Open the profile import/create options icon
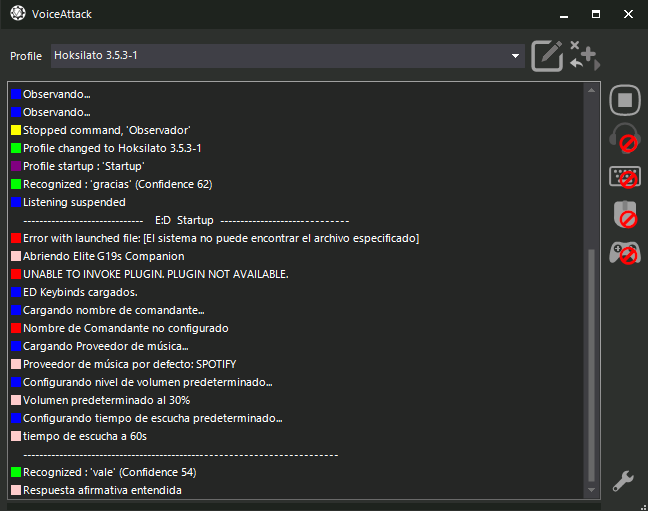 584,55
